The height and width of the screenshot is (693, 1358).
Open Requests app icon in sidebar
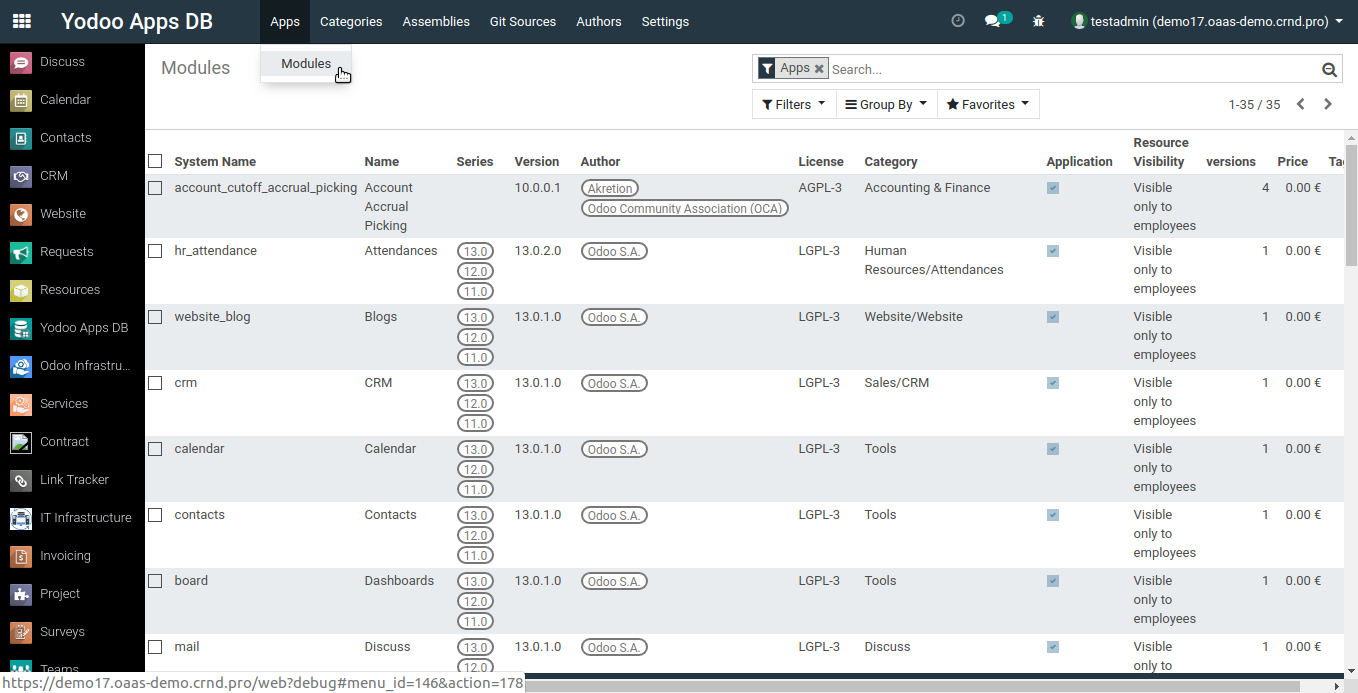pos(21,252)
